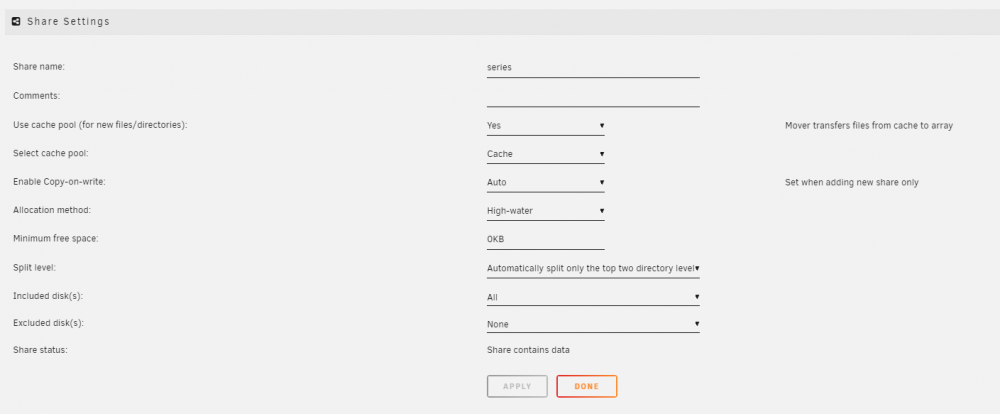Open the Included disk(s) dropdown

tap(593, 297)
